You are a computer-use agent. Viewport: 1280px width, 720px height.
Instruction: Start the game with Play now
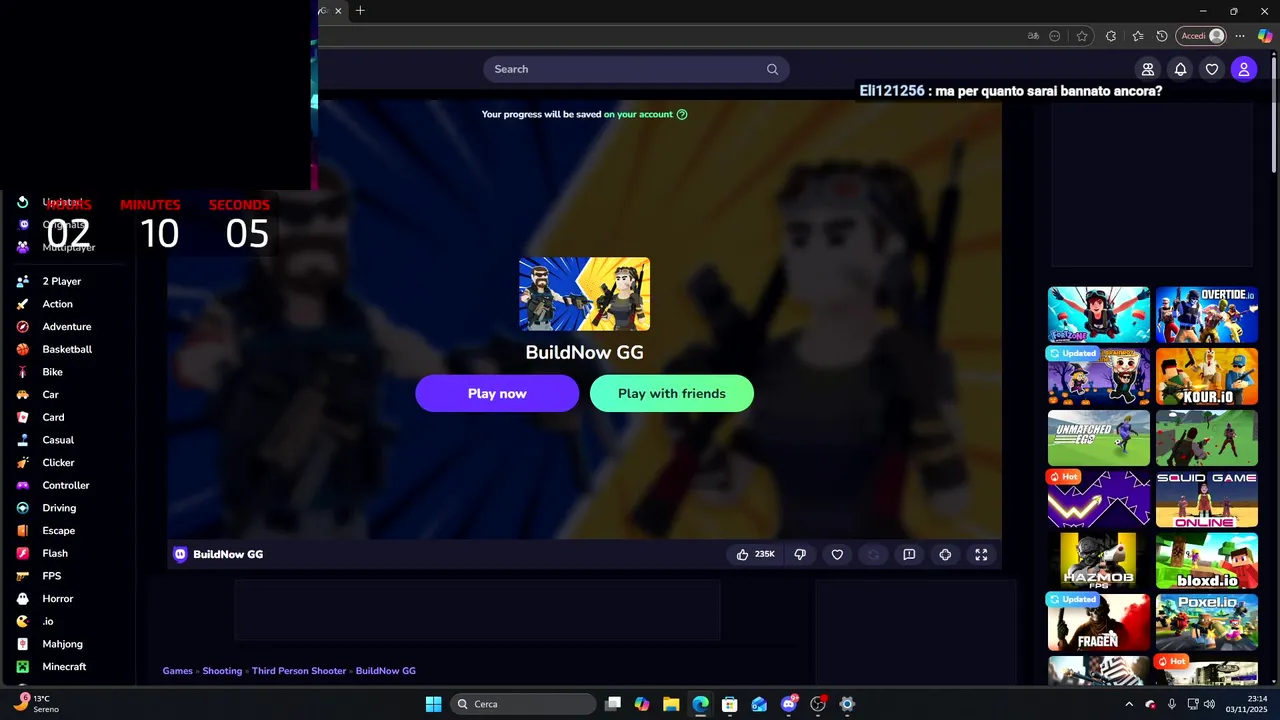pos(497,393)
